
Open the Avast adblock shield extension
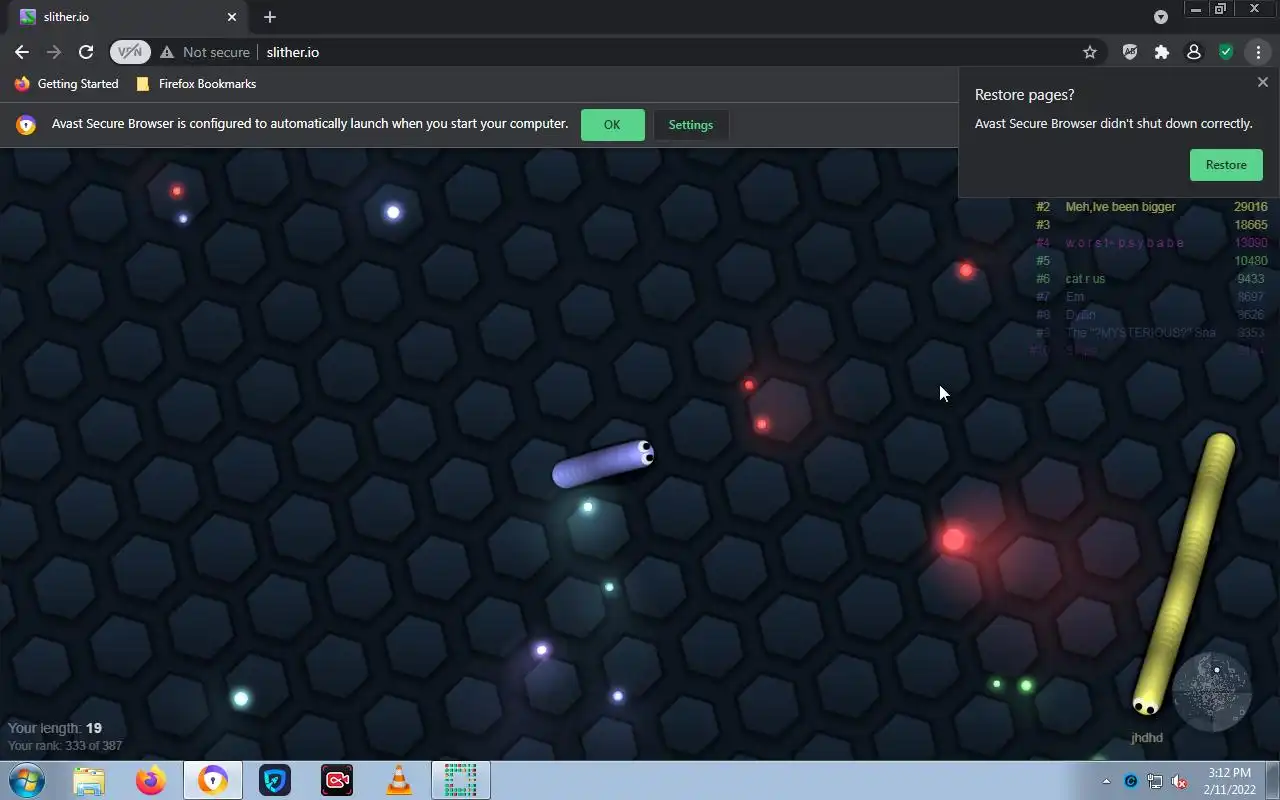pos(1130,52)
